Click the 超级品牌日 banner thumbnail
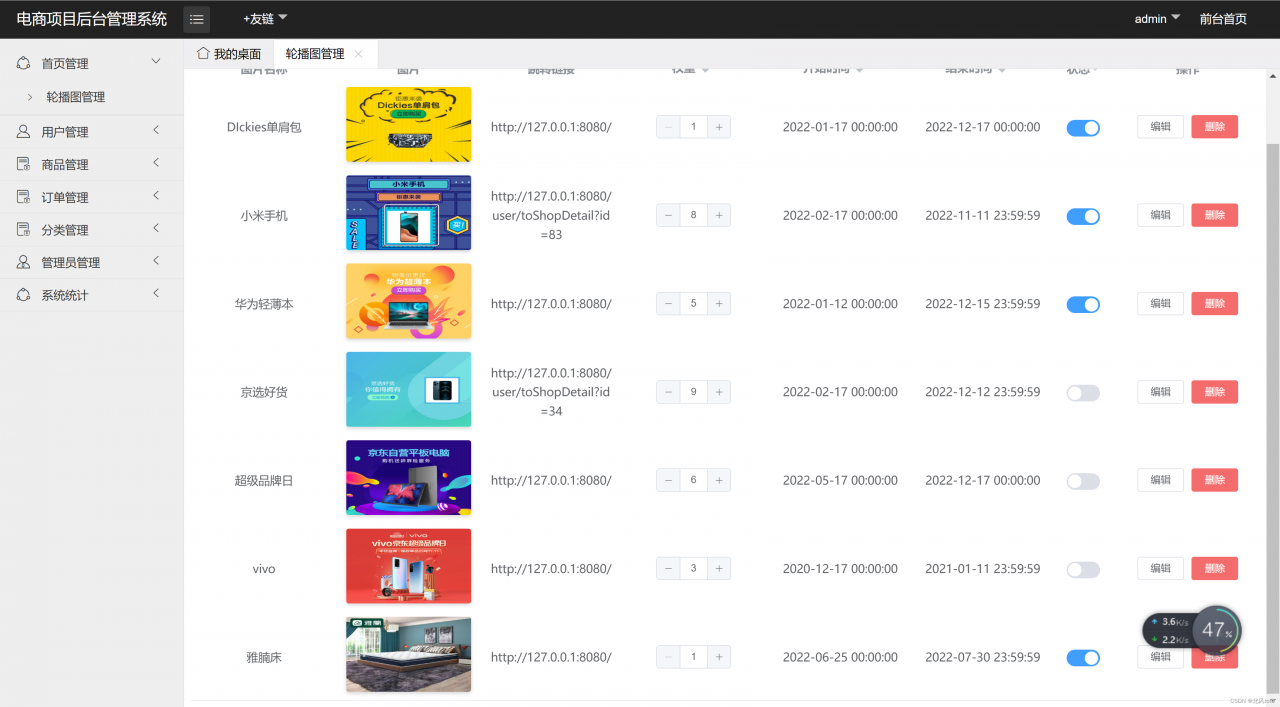This screenshot has height=707, width=1280. coord(408,478)
